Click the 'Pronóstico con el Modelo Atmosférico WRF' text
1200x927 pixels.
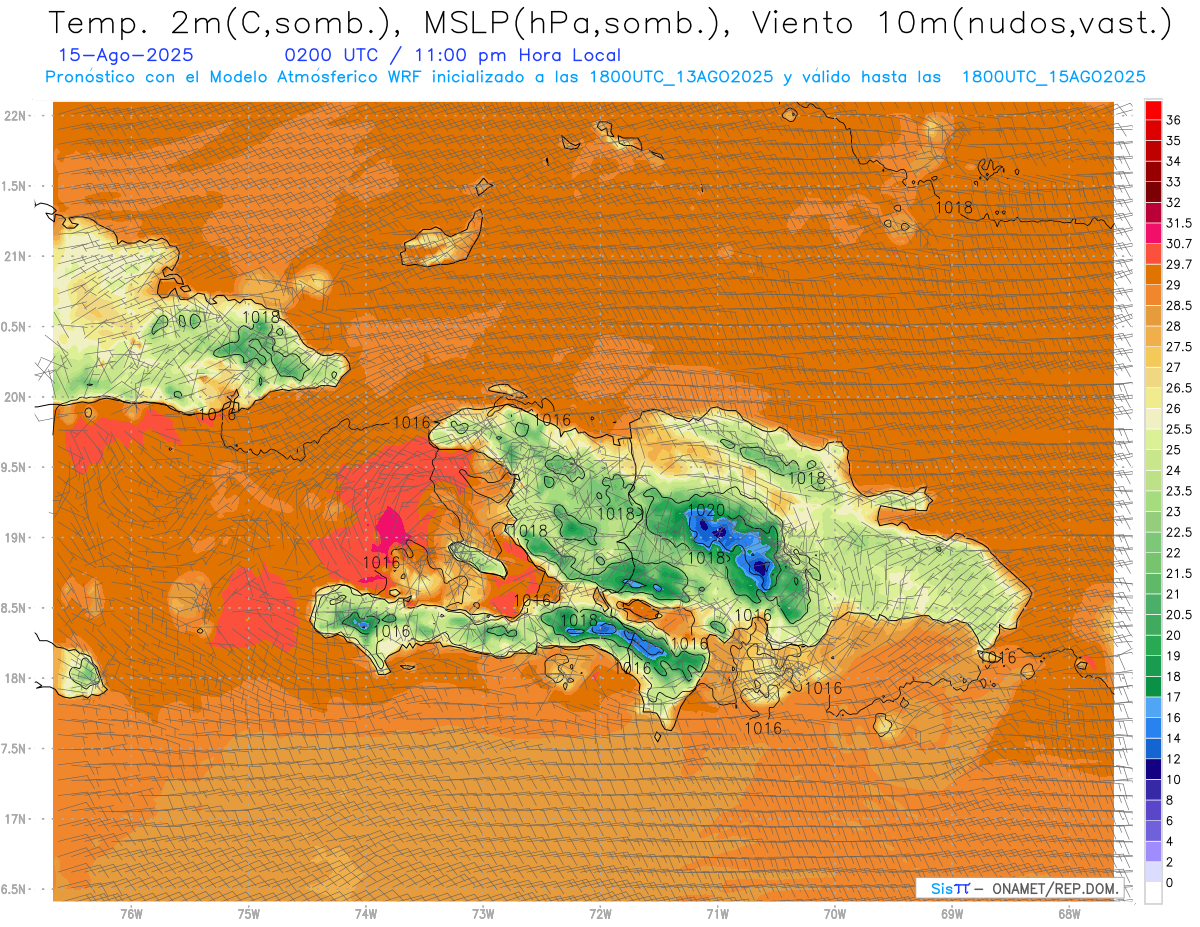point(233,77)
